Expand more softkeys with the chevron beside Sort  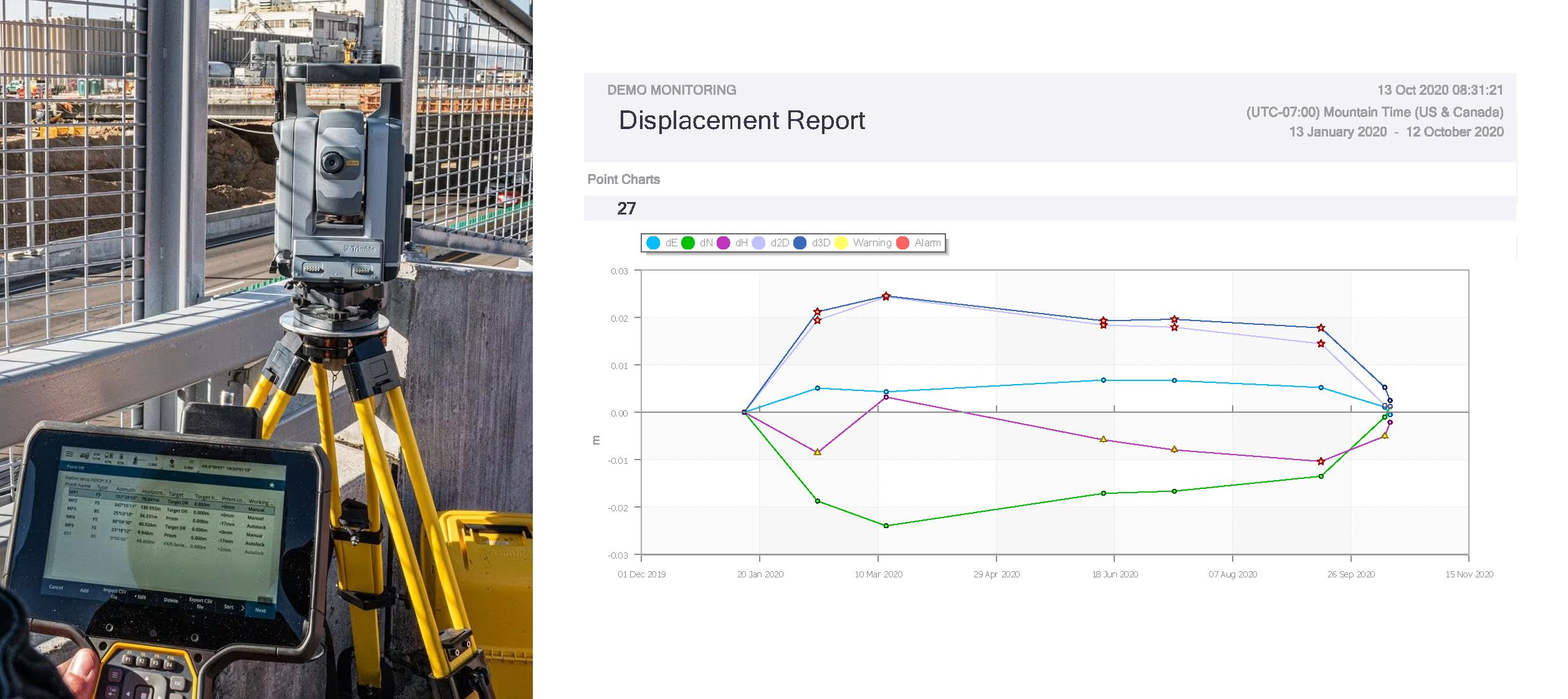click(243, 608)
